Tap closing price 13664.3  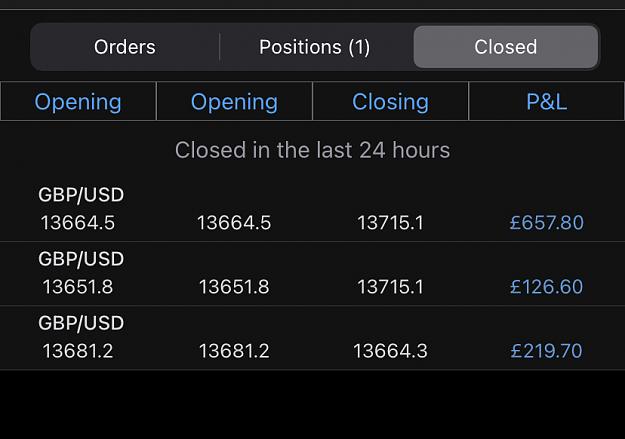coord(390,351)
